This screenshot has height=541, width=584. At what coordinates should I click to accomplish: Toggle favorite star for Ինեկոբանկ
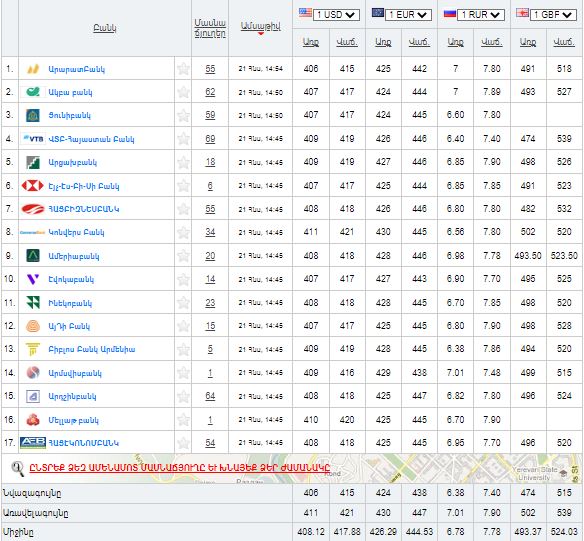pos(183,303)
